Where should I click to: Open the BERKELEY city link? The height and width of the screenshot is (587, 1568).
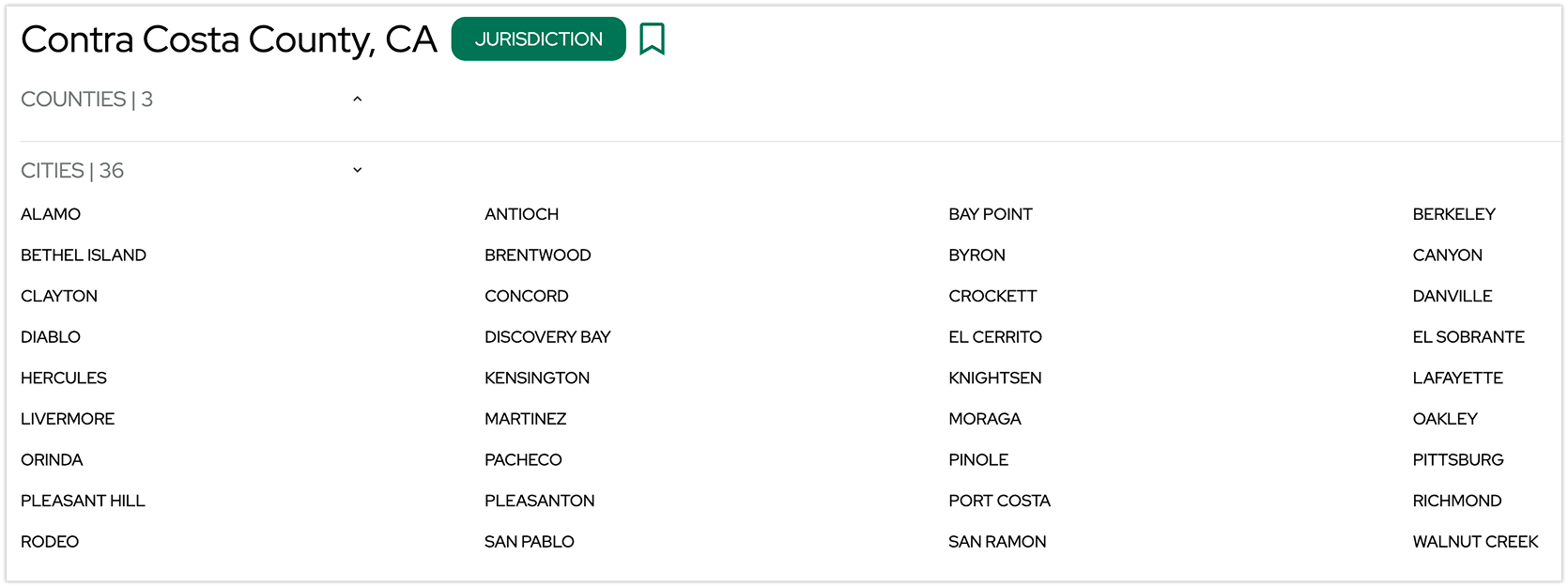[x=1453, y=214]
